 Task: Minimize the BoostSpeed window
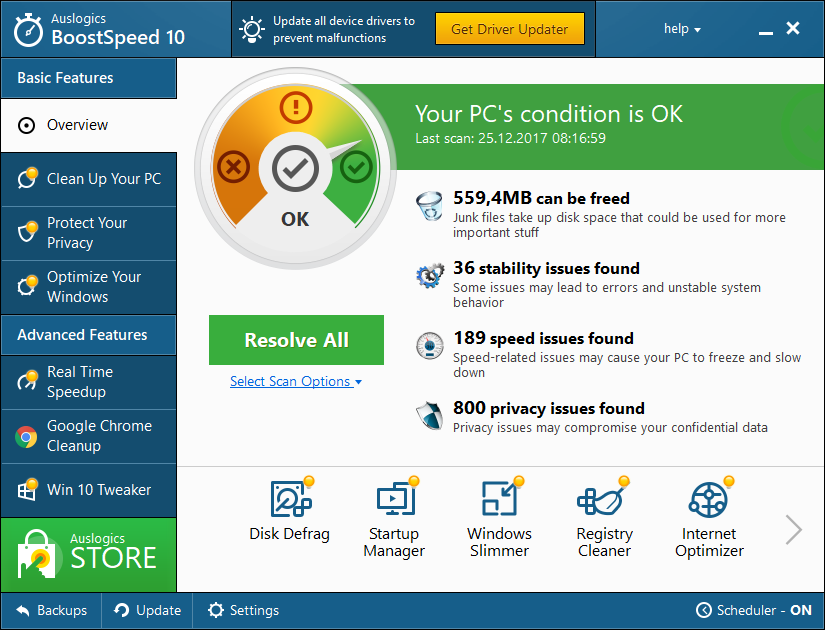tap(766, 33)
